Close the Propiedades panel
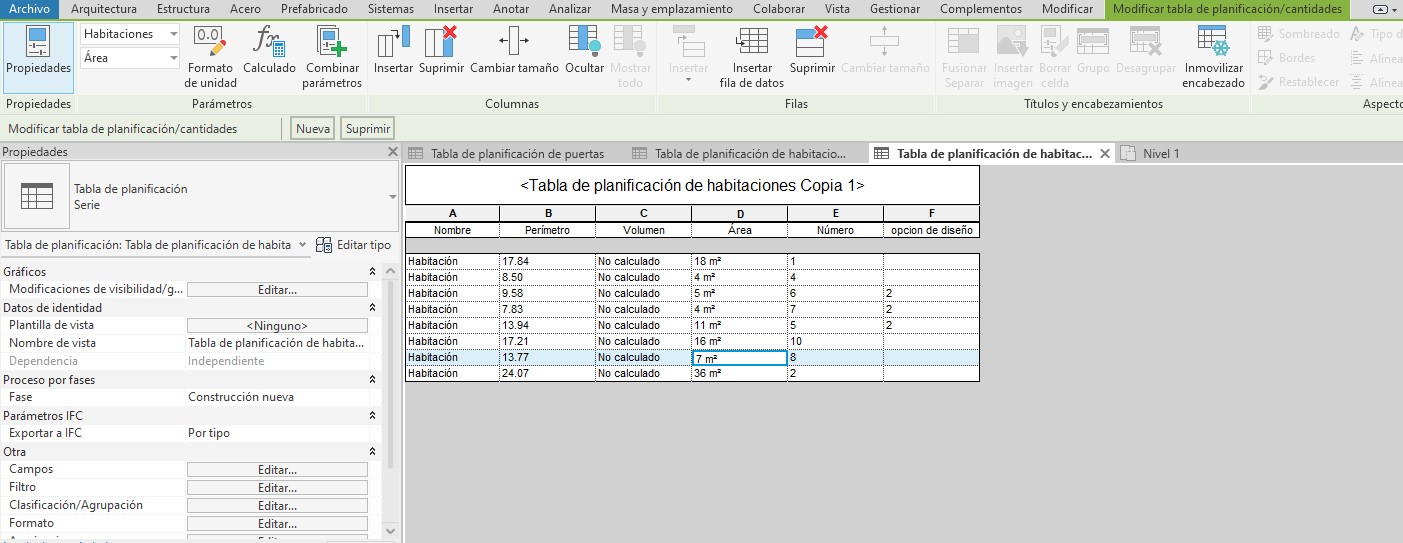Viewport: 1403px width, 543px height. [393, 152]
